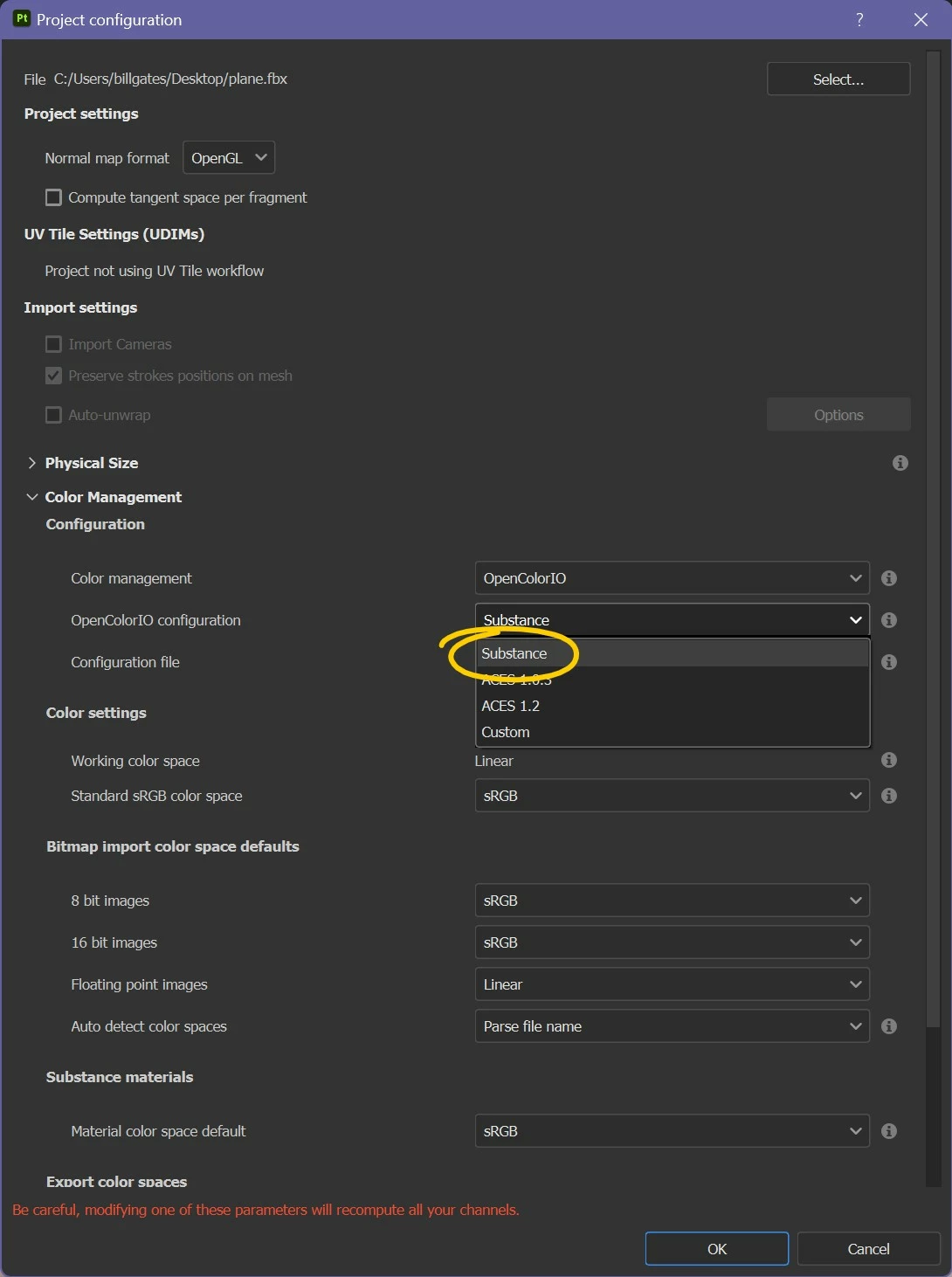The image size is (952, 1277).
Task: Enable Compute tangent space per fragment
Action: tap(53, 197)
